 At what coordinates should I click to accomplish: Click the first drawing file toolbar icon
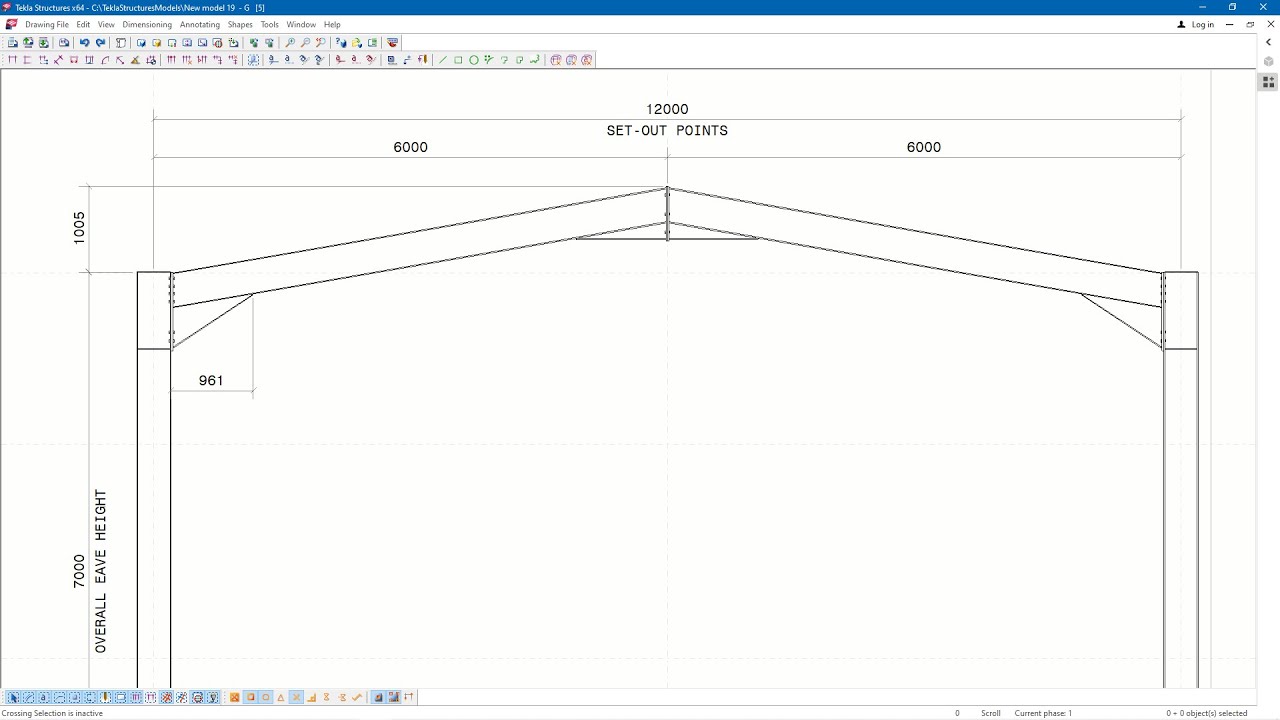(13, 43)
